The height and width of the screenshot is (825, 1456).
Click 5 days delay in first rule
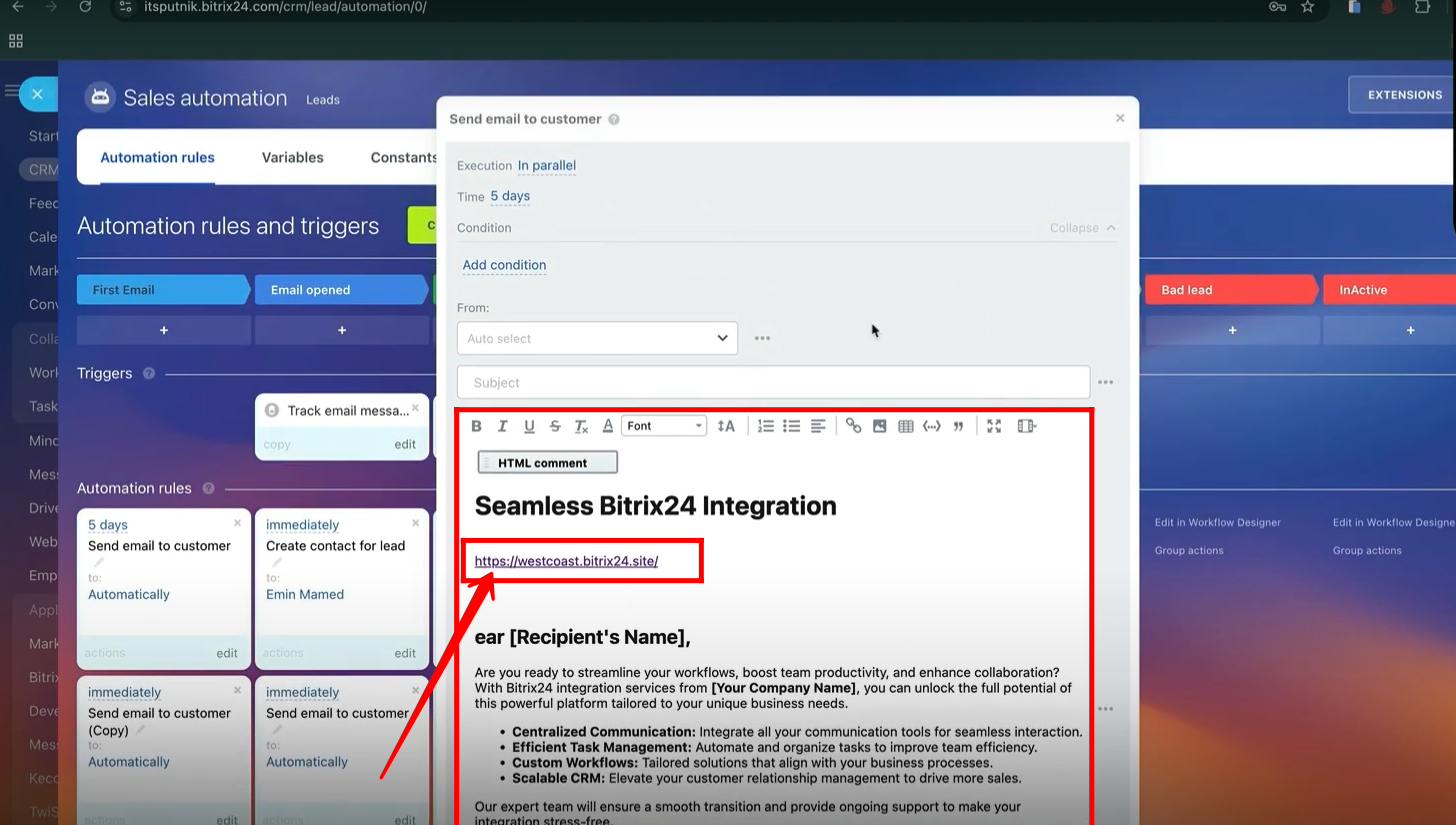[108, 525]
